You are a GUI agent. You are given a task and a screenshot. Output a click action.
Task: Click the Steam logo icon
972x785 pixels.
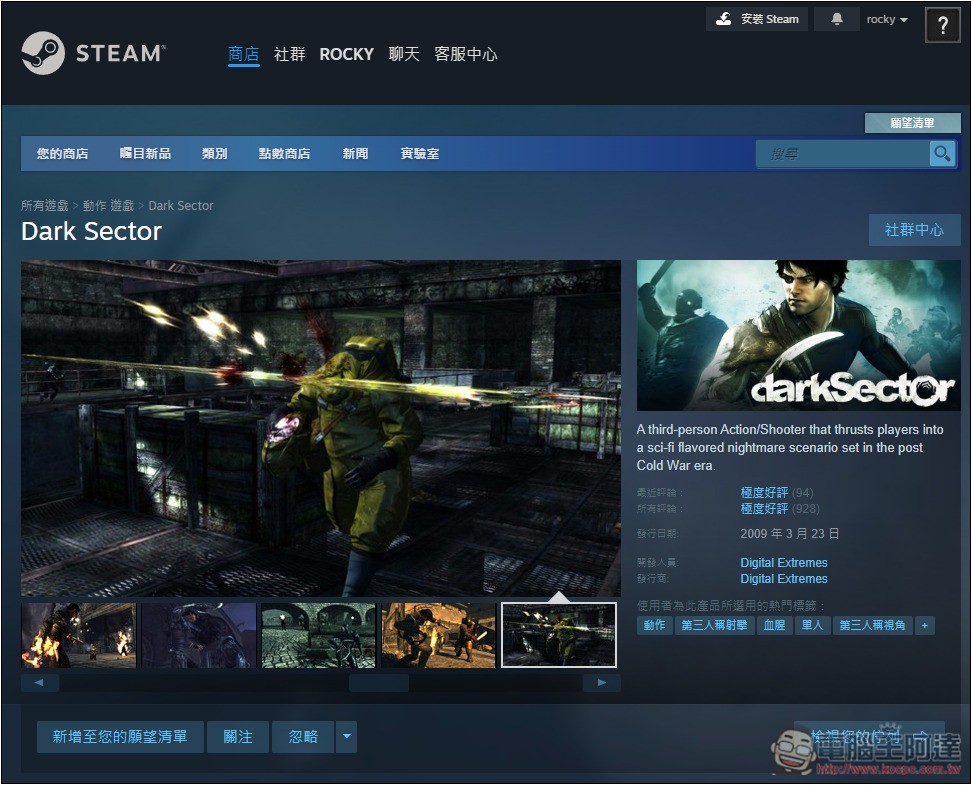point(43,53)
